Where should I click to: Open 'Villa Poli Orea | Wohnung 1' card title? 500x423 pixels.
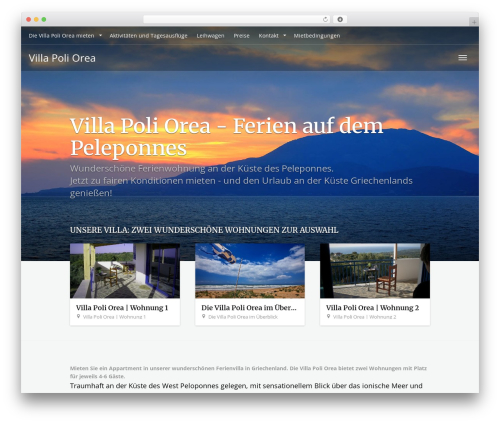click(x=122, y=308)
